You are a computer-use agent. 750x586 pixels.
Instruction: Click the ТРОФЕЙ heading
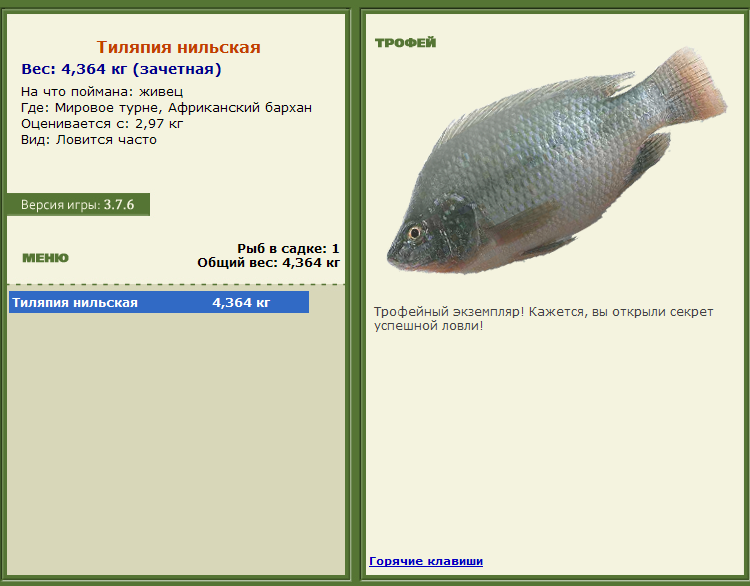pyautogui.click(x=406, y=43)
